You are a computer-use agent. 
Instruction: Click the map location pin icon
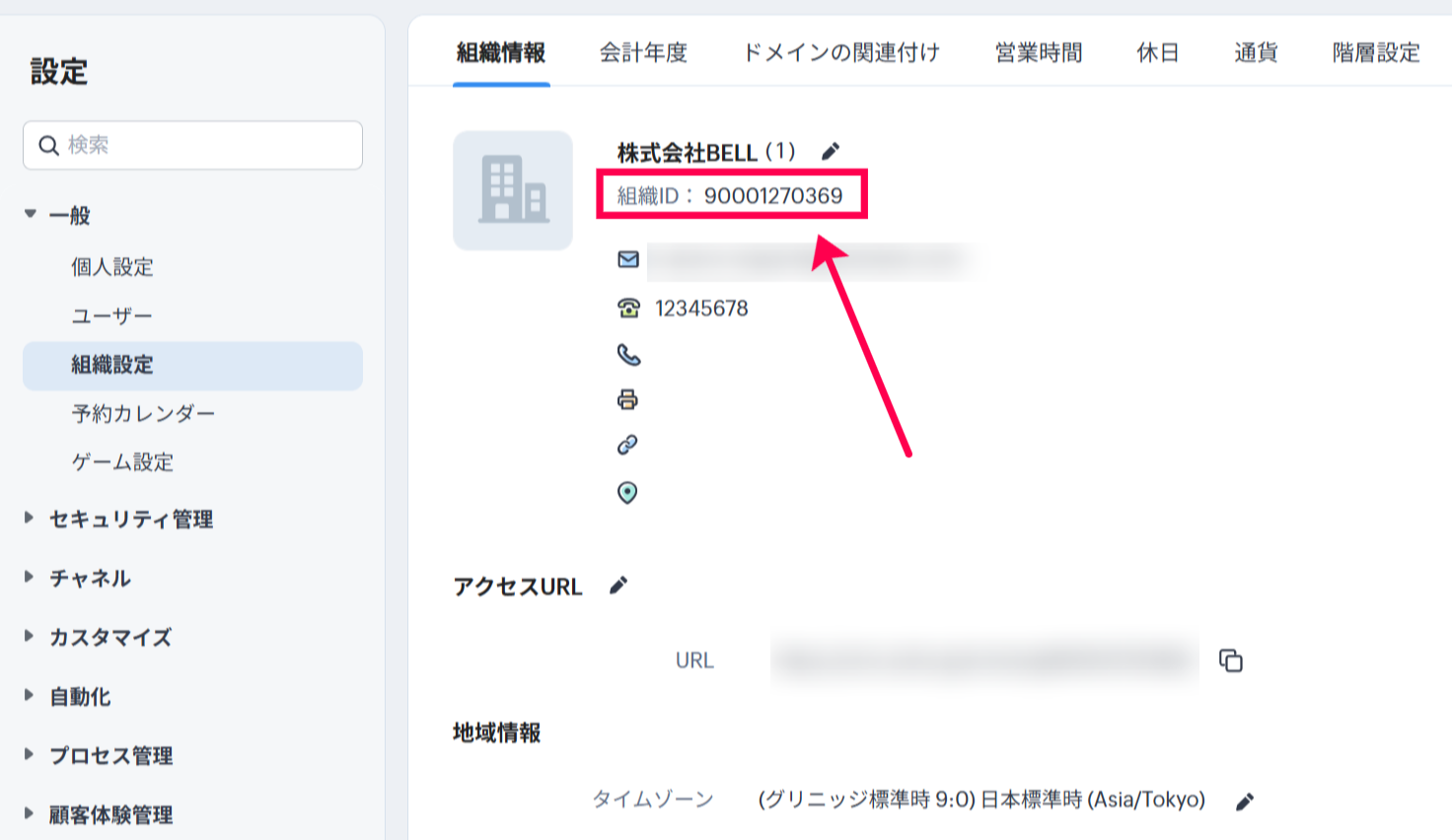click(x=627, y=493)
